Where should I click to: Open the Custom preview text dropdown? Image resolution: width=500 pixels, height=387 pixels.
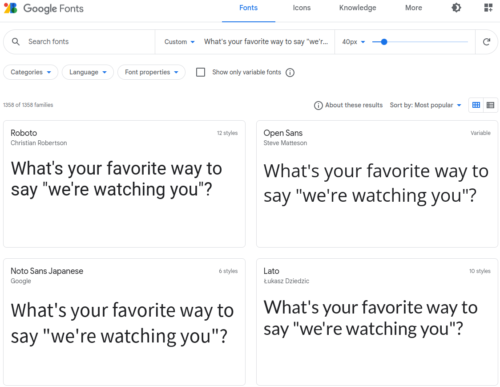click(179, 42)
